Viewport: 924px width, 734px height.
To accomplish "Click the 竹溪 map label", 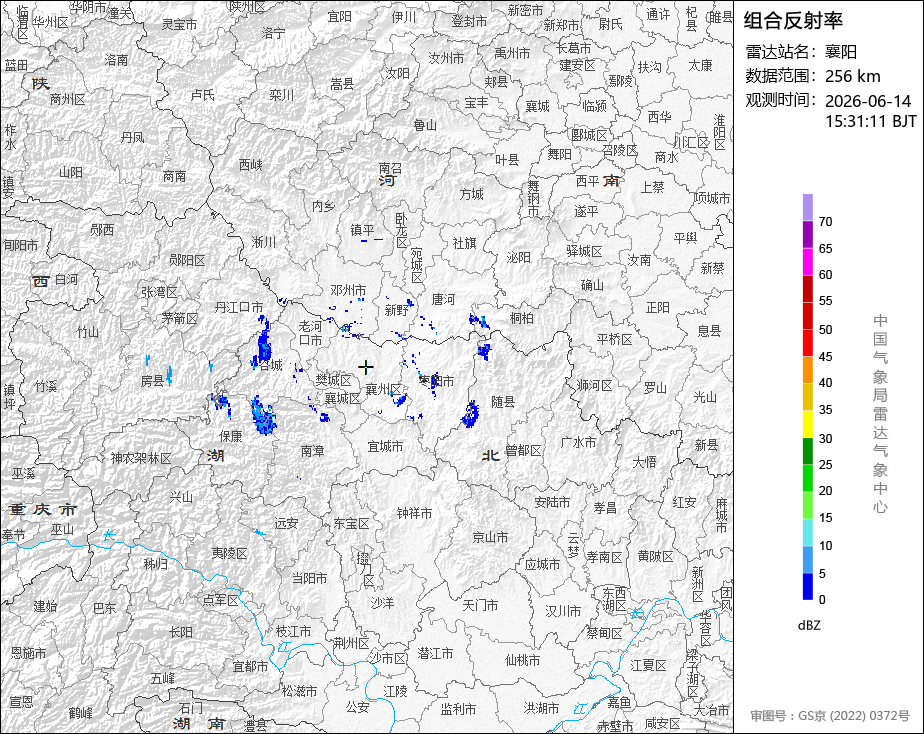I will click(x=46, y=386).
